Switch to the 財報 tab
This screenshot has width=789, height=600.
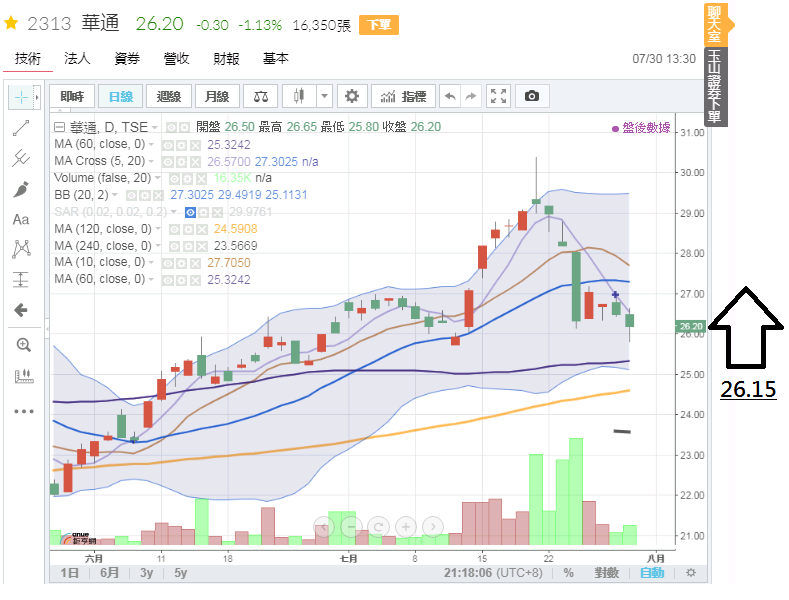point(227,59)
